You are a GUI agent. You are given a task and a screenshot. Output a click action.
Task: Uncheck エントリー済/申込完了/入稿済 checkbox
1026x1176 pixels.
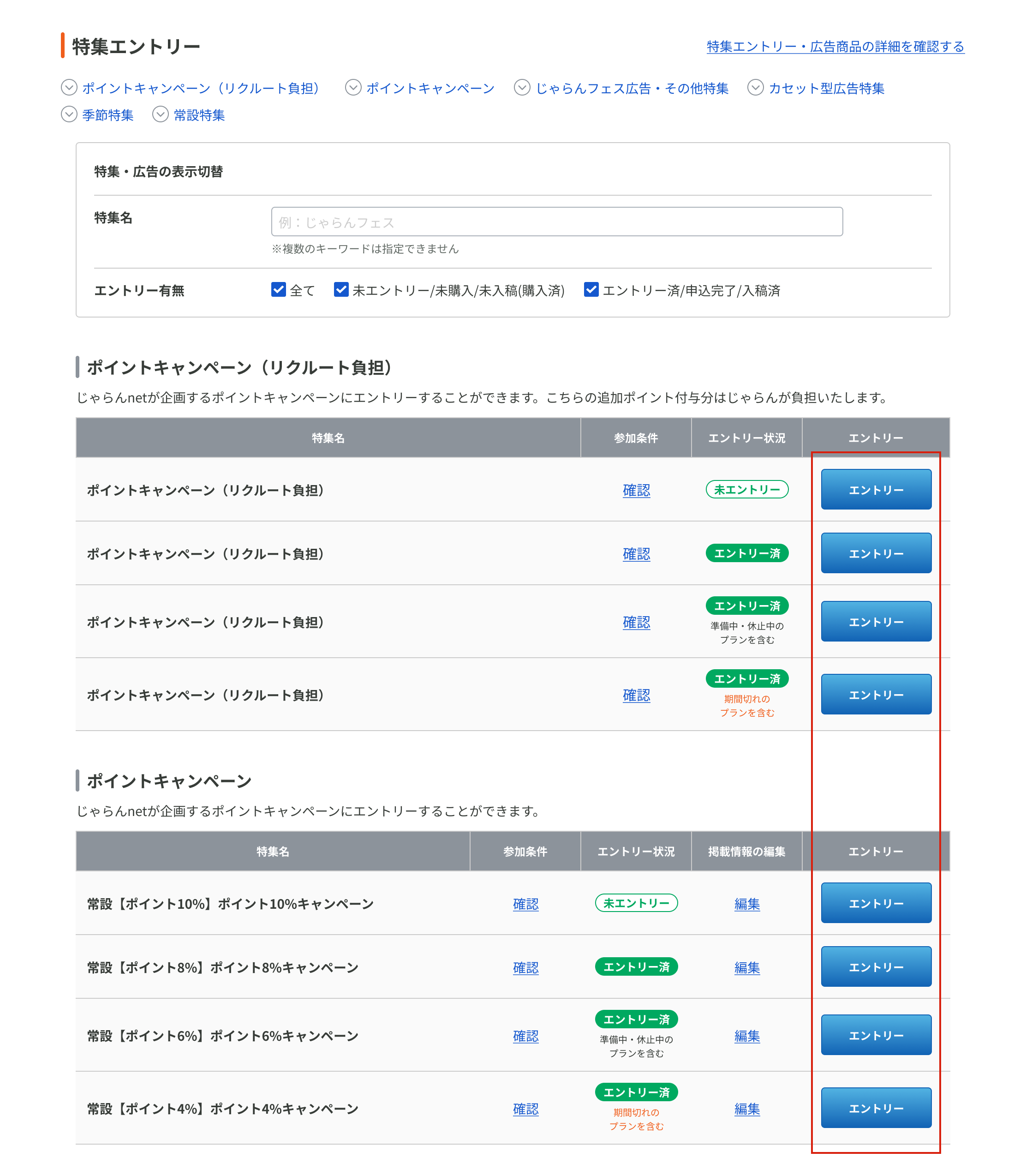tap(591, 290)
